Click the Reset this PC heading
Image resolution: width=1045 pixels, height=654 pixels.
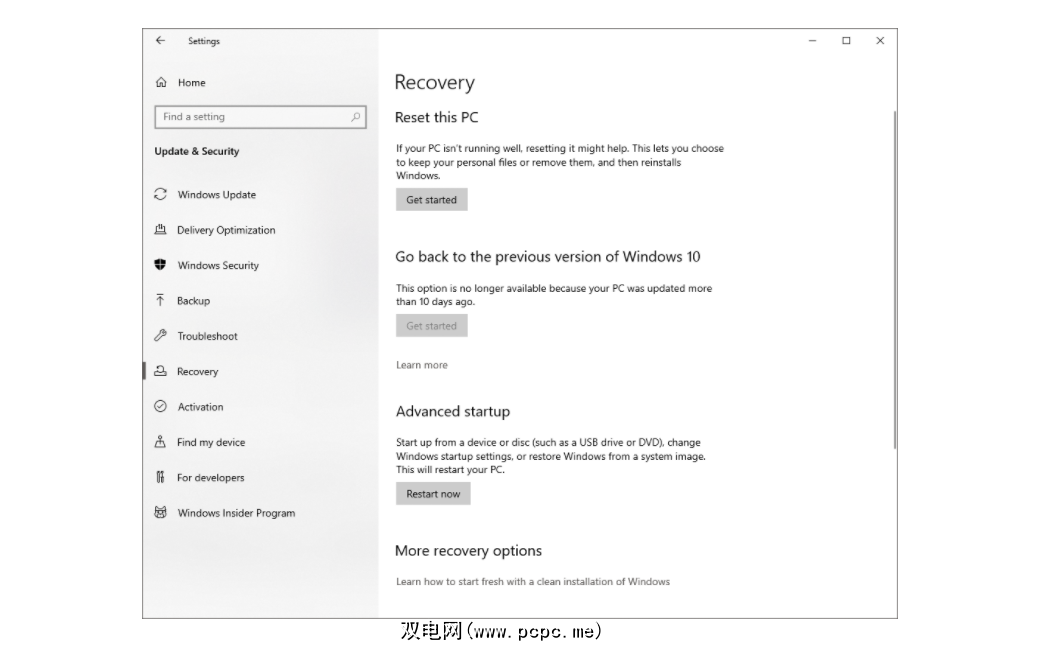pos(437,117)
